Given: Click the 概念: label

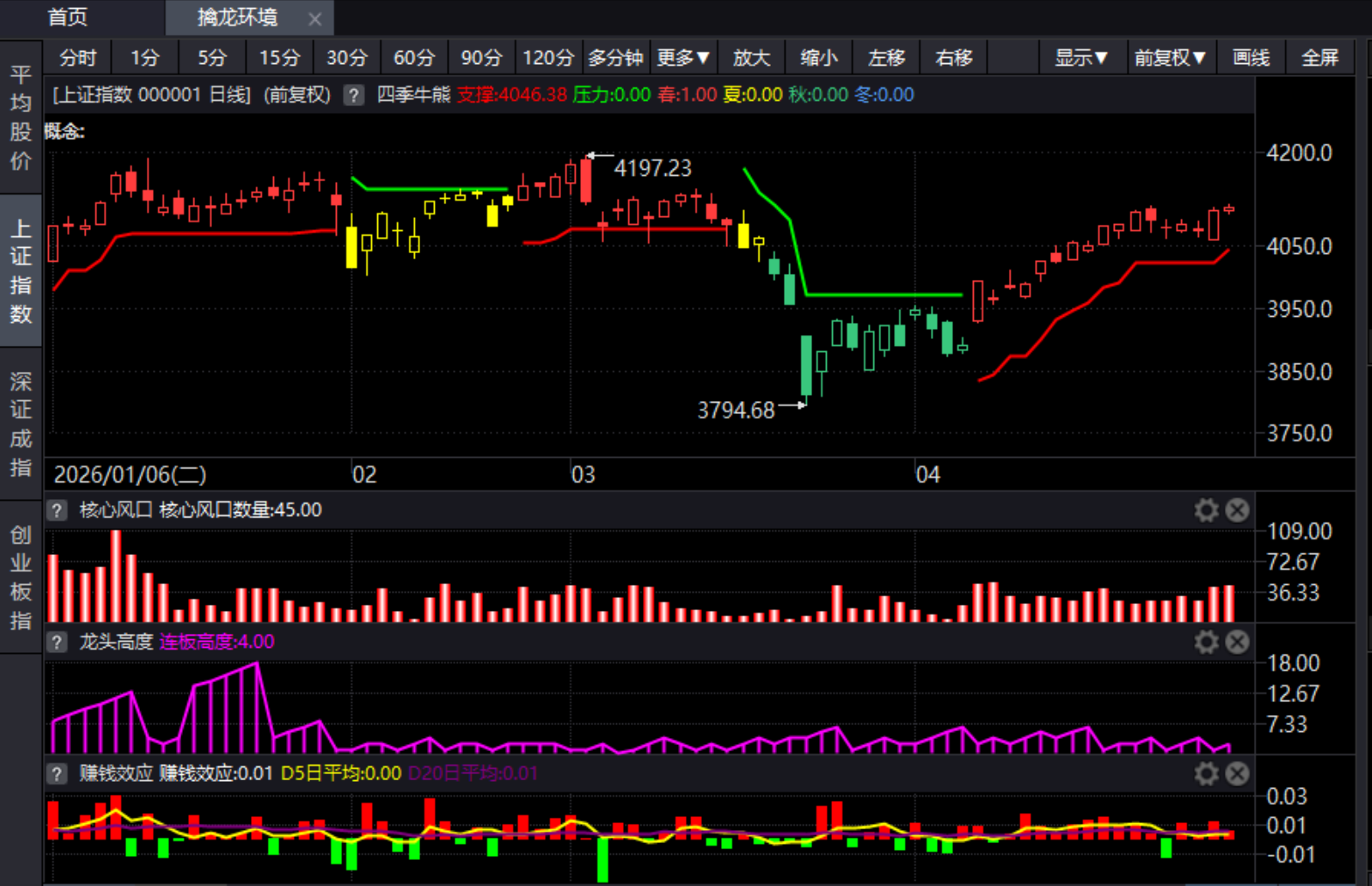Looking at the screenshot, I should (64, 132).
